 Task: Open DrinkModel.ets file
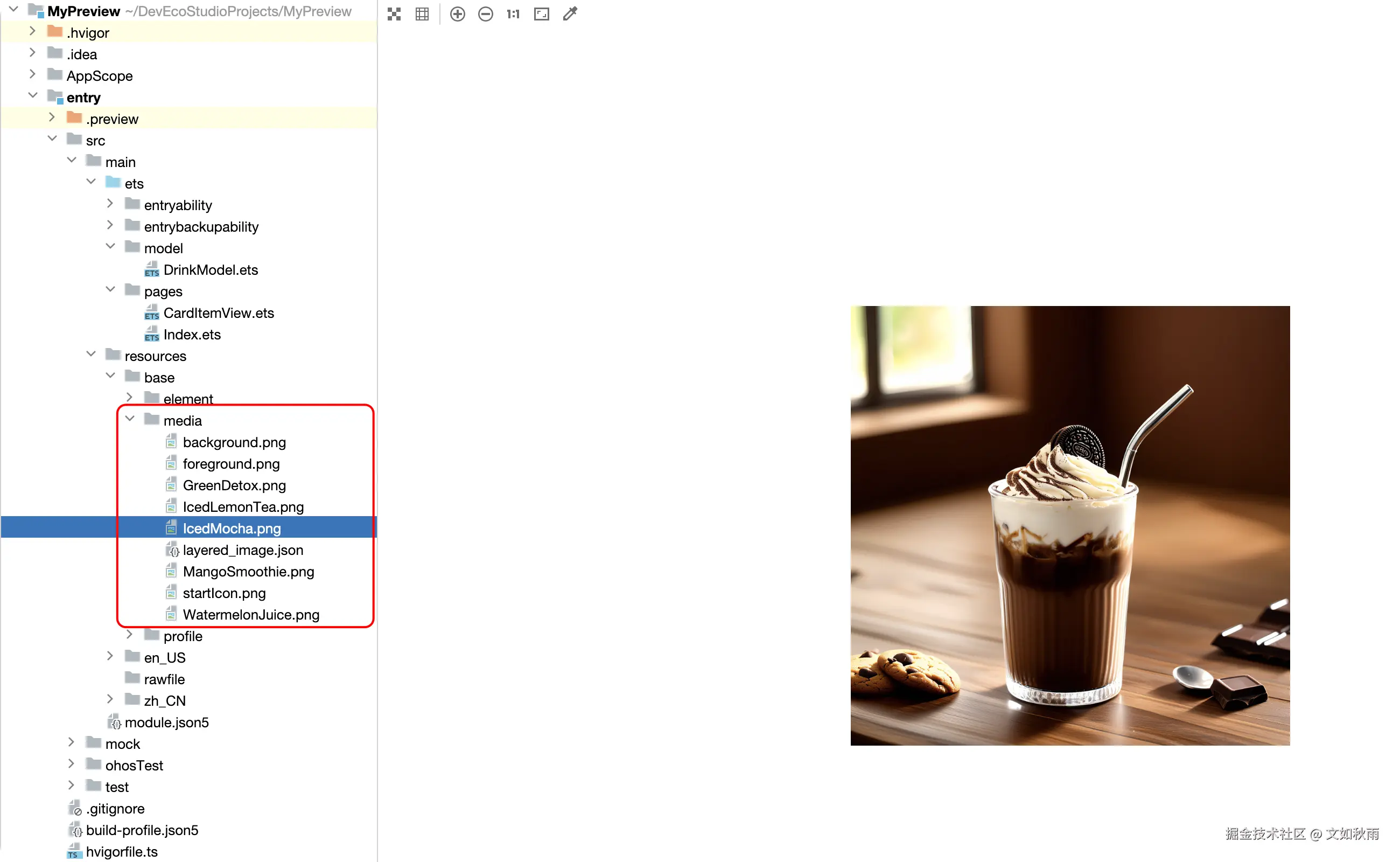(210, 270)
